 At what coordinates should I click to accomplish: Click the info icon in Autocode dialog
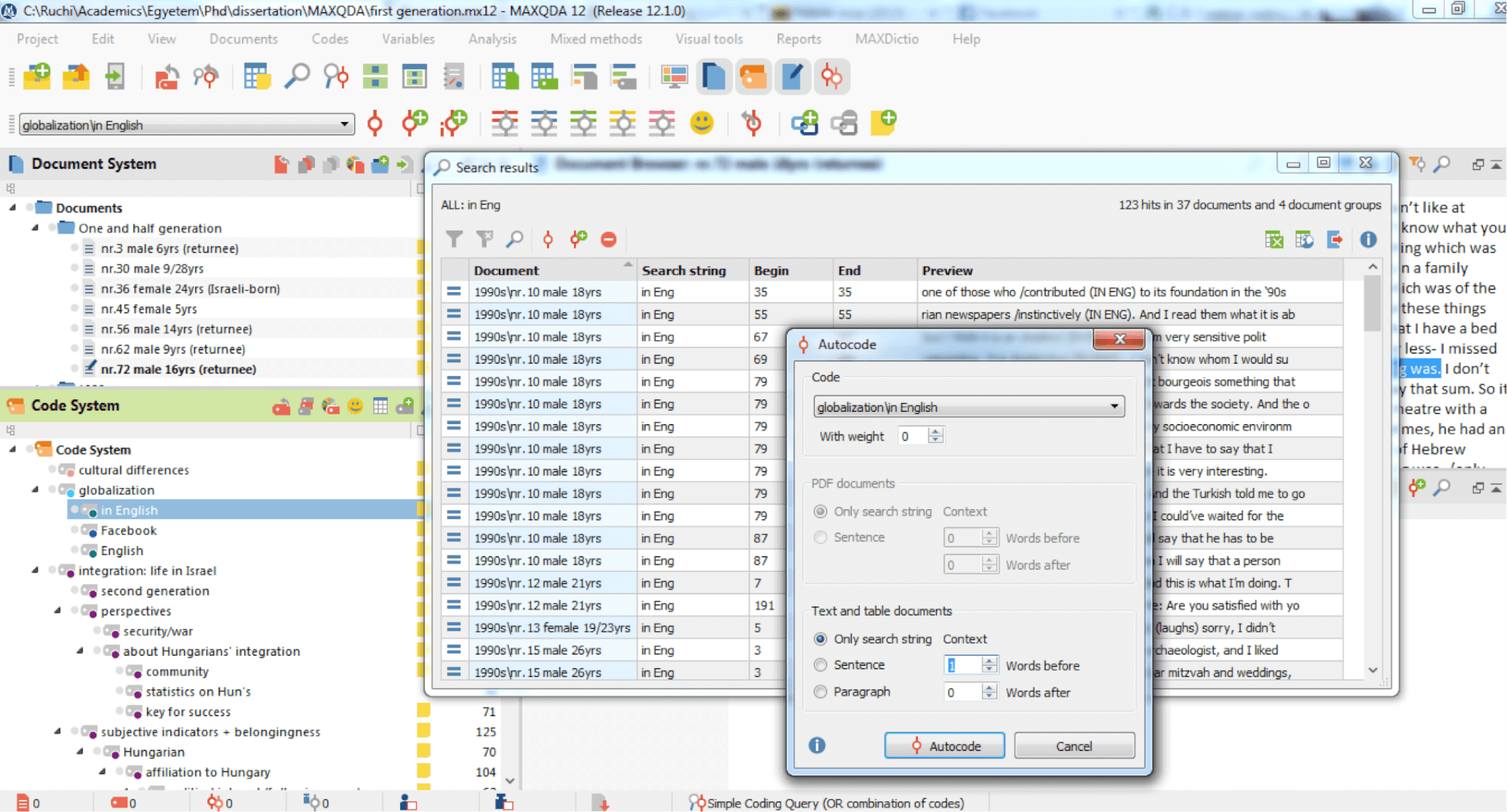pyautogui.click(x=817, y=745)
